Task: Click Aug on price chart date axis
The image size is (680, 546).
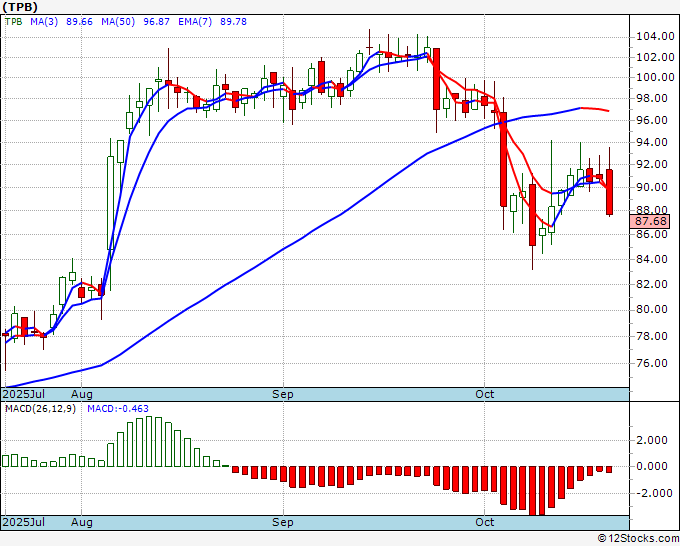Action: click(x=82, y=394)
